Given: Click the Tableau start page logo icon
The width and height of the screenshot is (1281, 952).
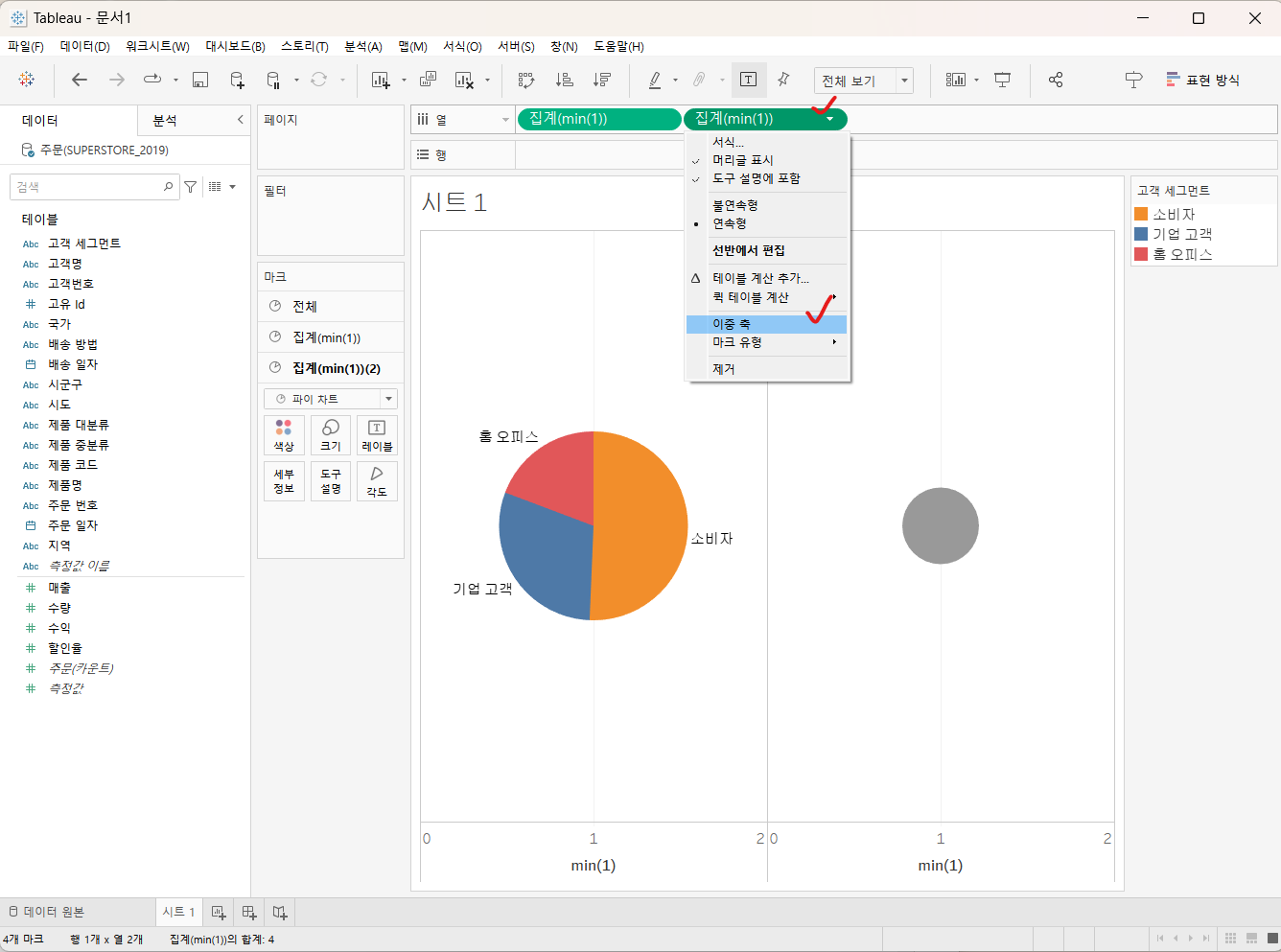Looking at the screenshot, I should coord(27,80).
